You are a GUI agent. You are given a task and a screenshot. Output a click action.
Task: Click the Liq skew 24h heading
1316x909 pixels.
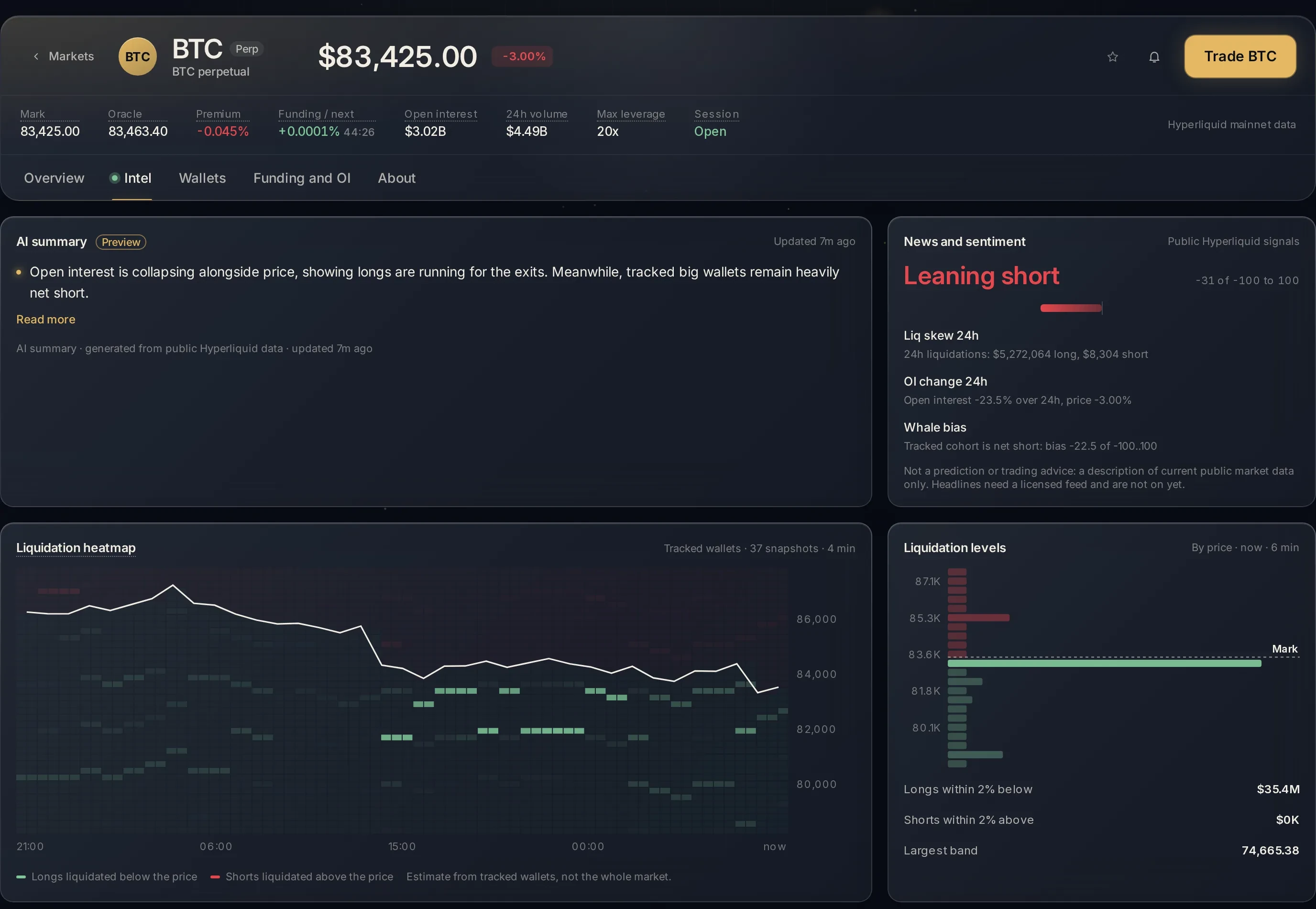pyautogui.click(x=941, y=335)
